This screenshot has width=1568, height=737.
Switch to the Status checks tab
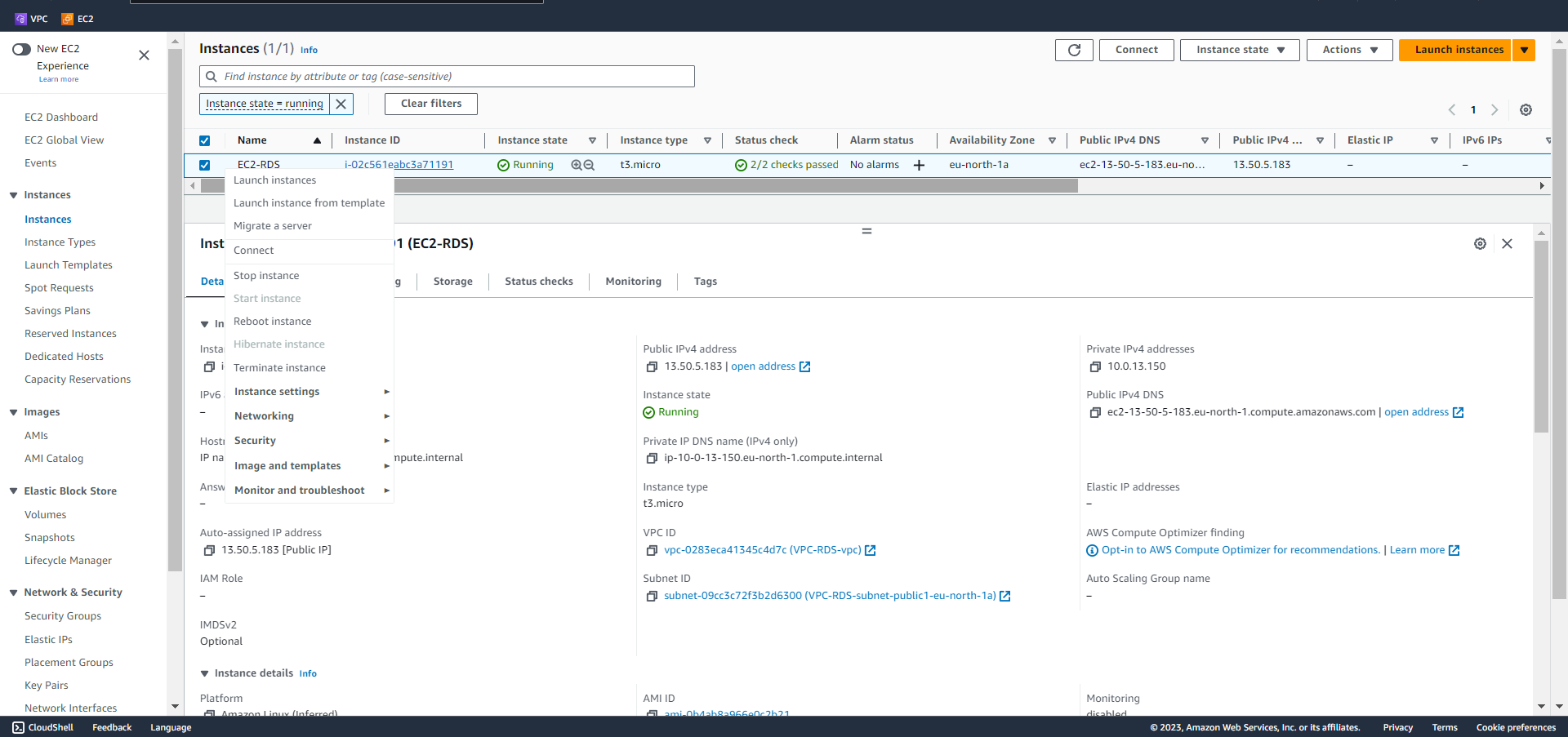[x=539, y=282]
